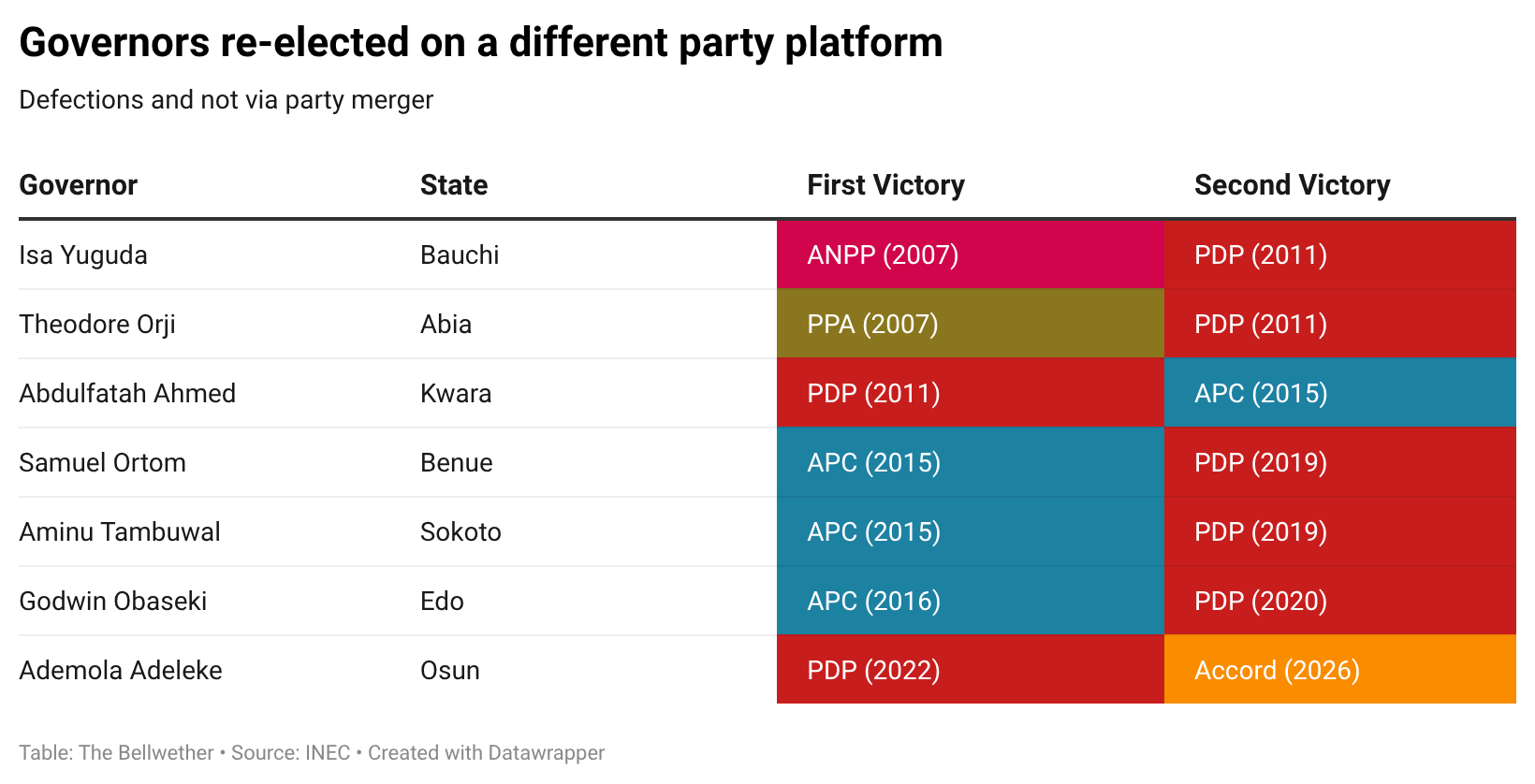This screenshot has width=1535, height=784.
Task: Click Aminu Tambuwal governor name
Action: pos(120,531)
